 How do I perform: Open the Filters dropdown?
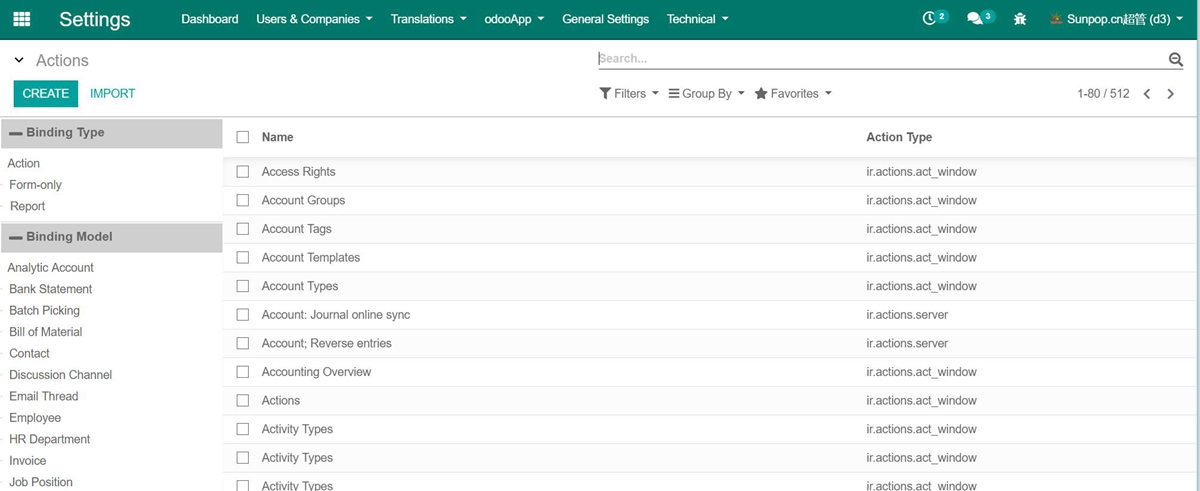(x=629, y=94)
